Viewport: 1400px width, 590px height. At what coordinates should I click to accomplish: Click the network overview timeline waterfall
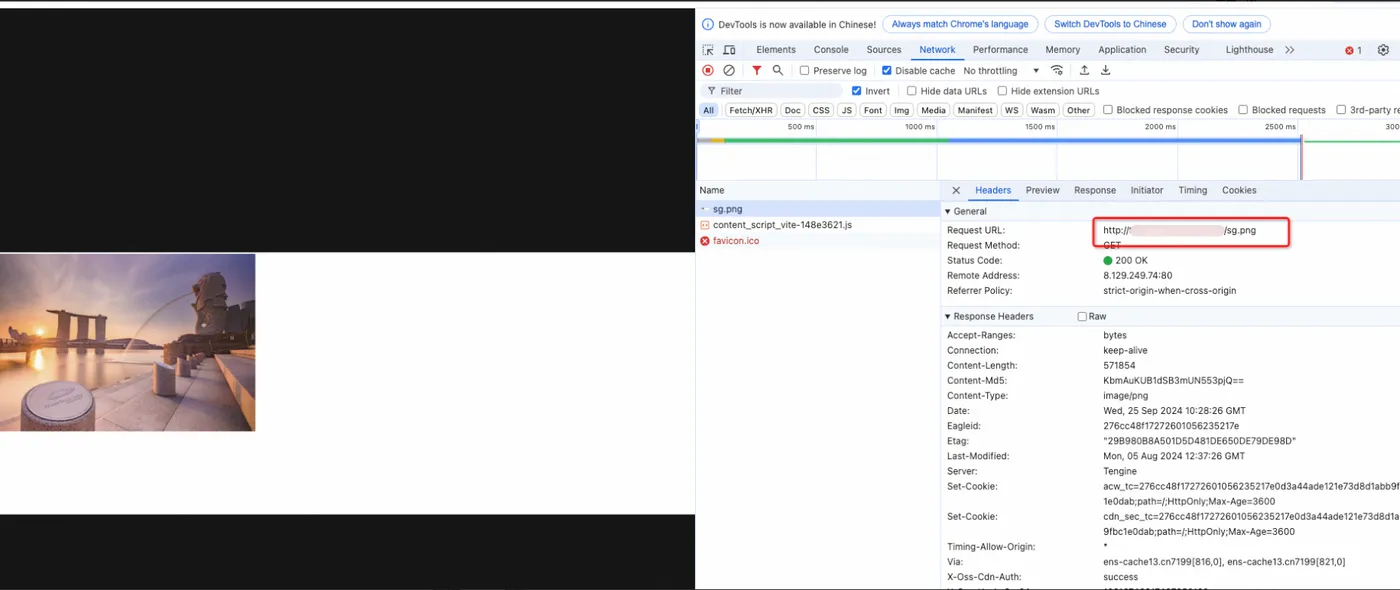[1048, 150]
